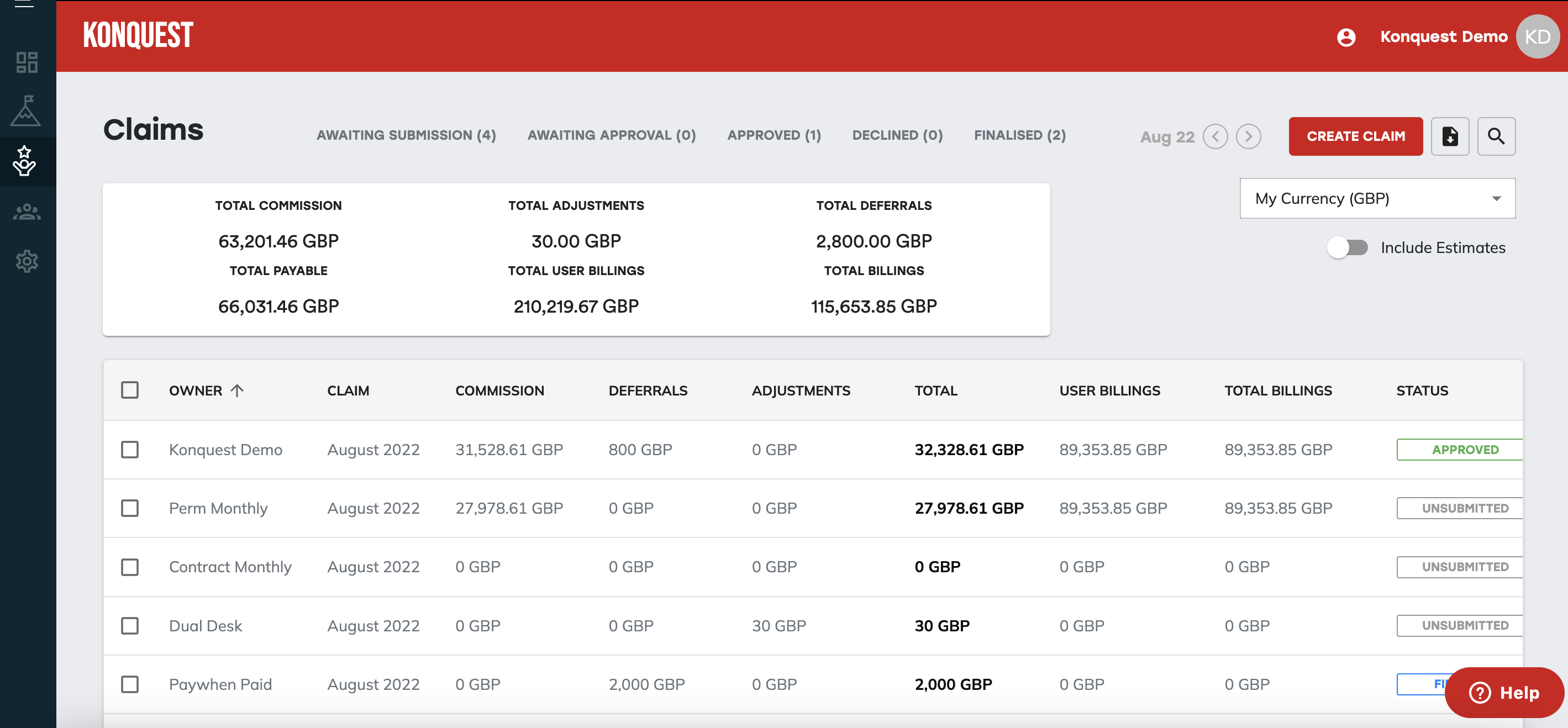Image resolution: width=1568 pixels, height=728 pixels.
Task: Check the Konquest Demo row checkbox
Action: [x=130, y=450]
